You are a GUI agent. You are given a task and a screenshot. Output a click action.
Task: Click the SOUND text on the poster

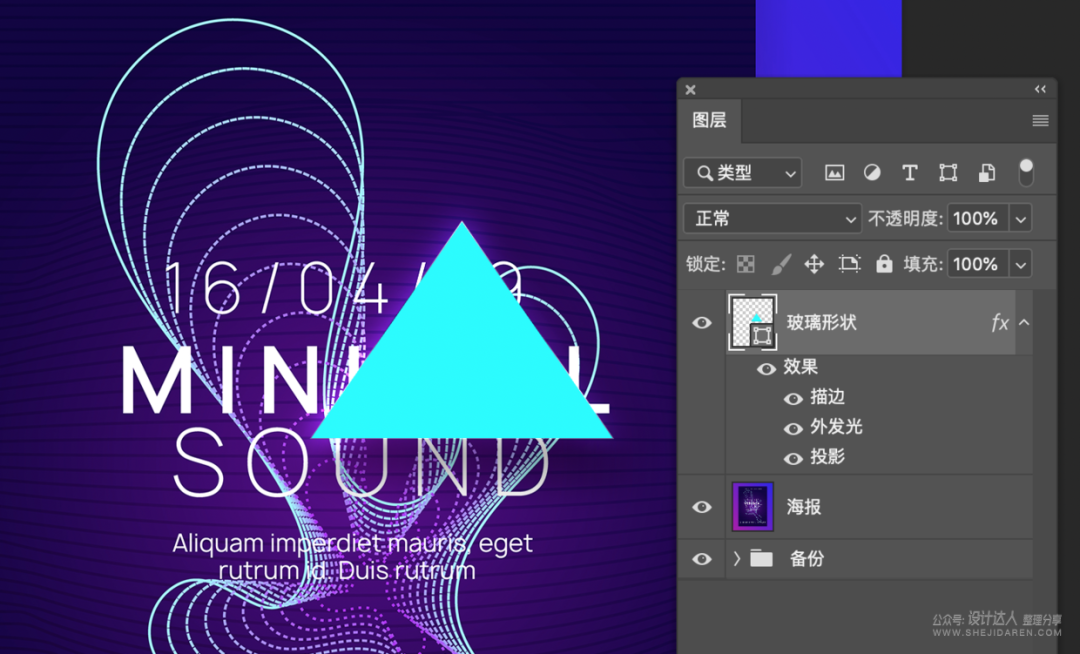click(x=362, y=463)
